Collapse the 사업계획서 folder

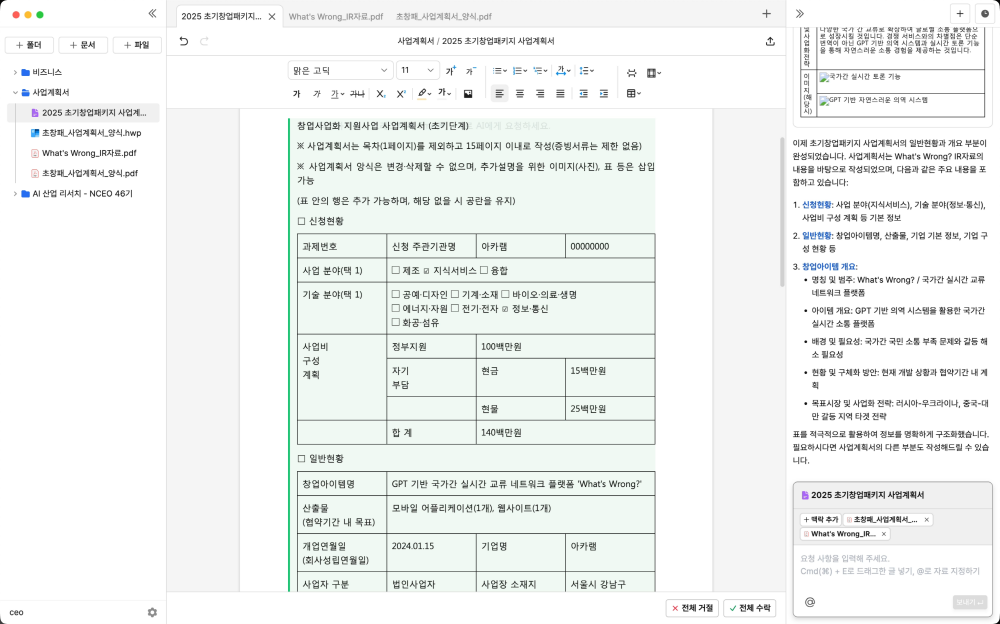(15, 93)
